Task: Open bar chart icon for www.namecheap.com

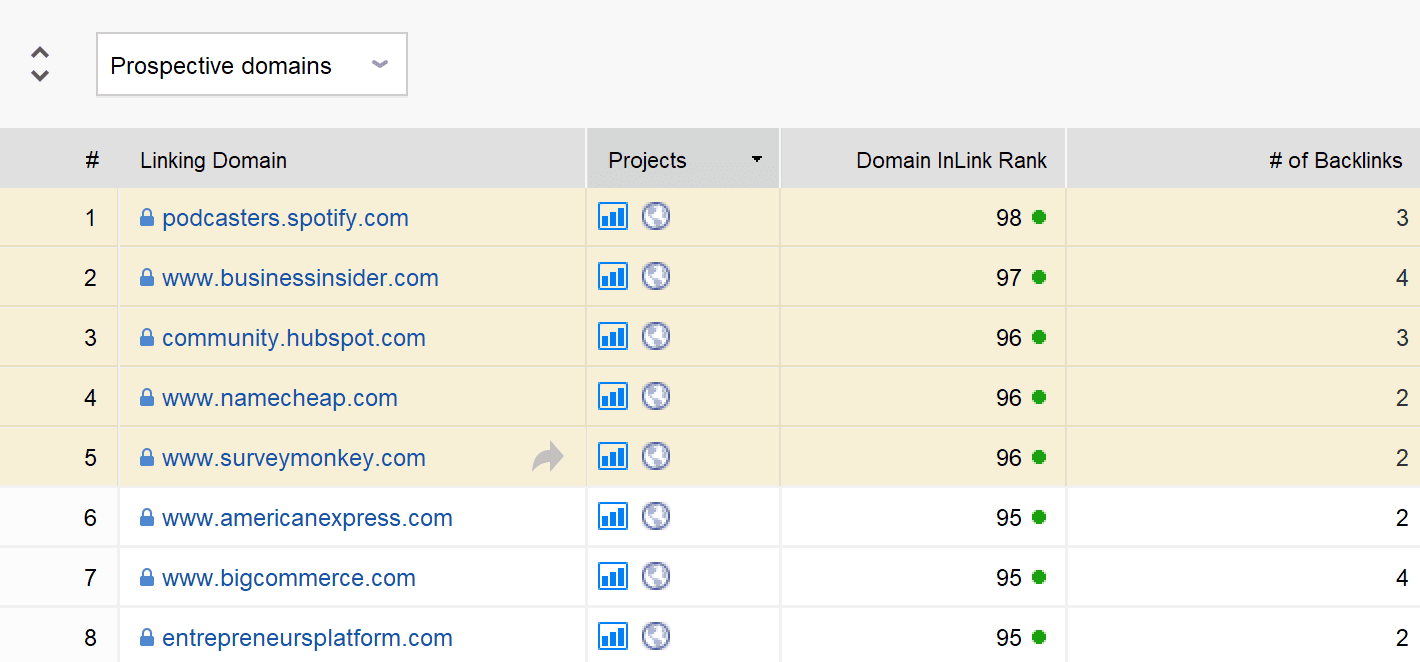Action: pyautogui.click(x=613, y=396)
